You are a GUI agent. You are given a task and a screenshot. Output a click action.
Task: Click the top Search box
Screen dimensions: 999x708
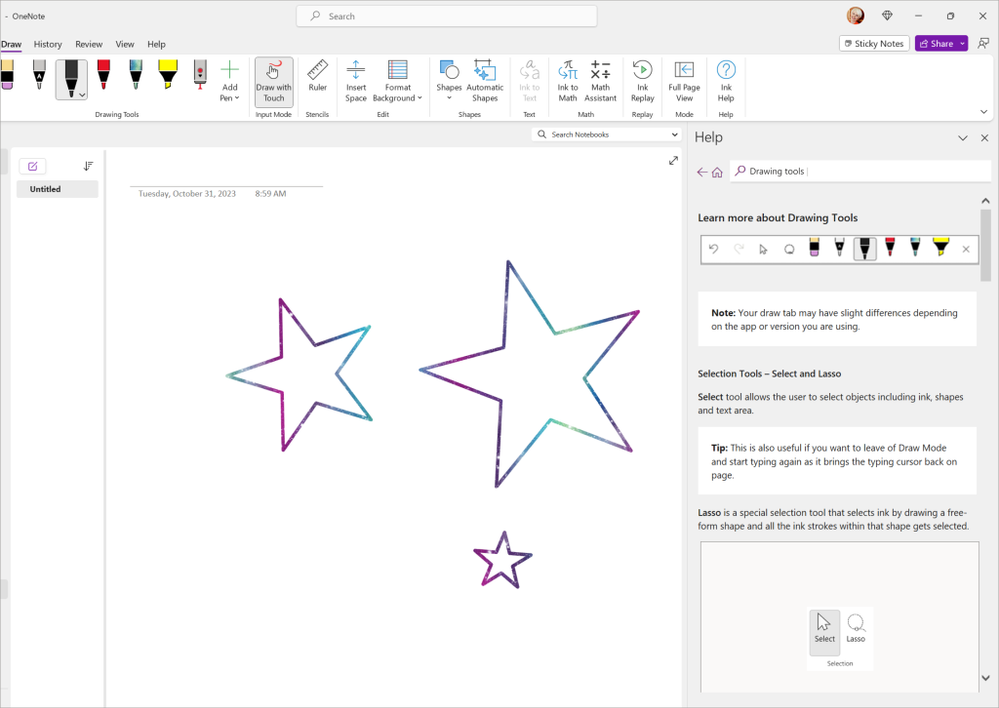point(447,16)
